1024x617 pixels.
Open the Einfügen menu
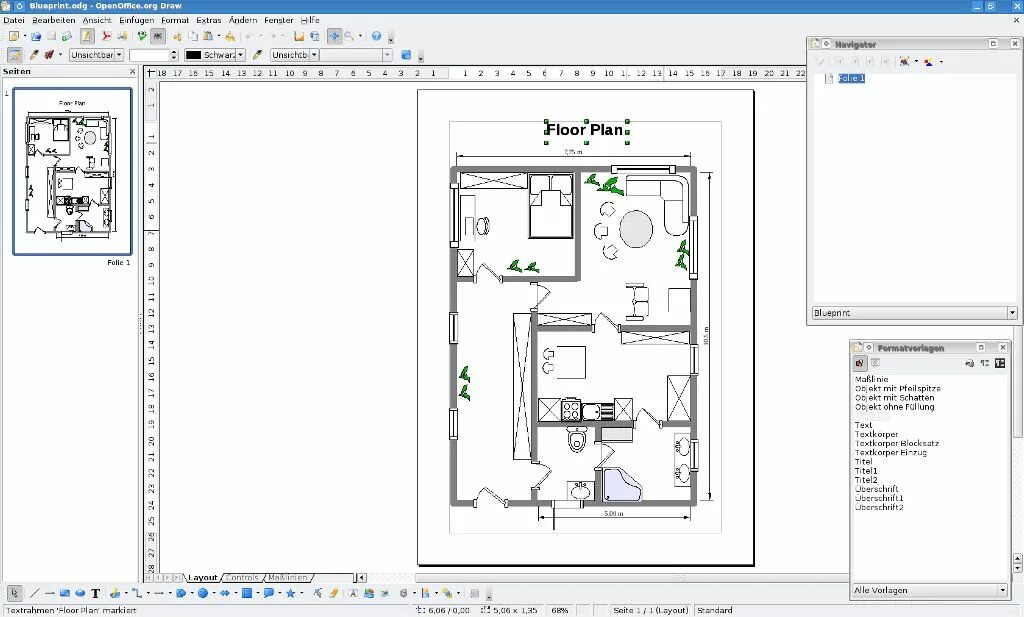click(x=136, y=20)
